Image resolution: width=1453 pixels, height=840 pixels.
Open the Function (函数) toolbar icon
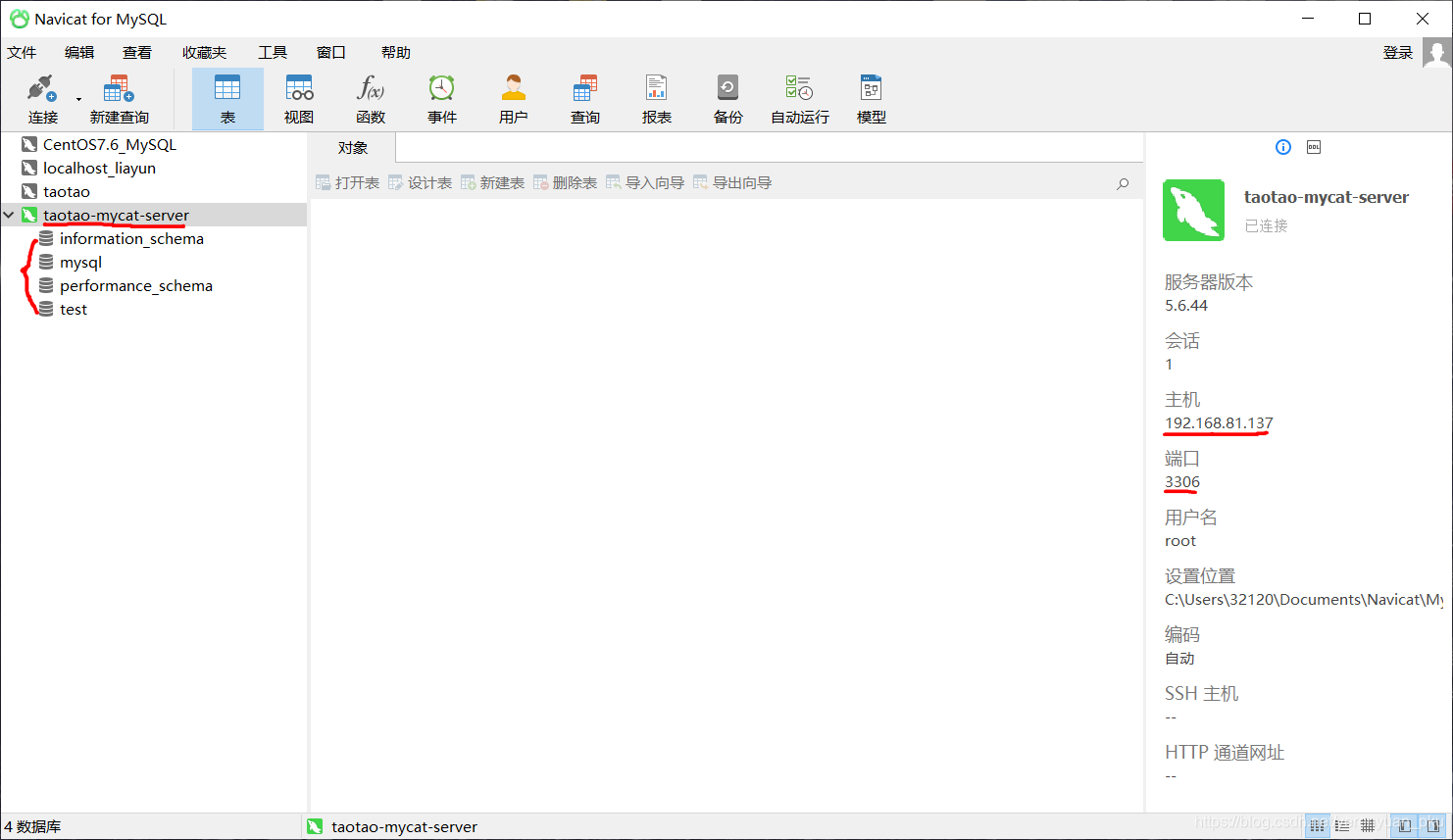pyautogui.click(x=371, y=99)
